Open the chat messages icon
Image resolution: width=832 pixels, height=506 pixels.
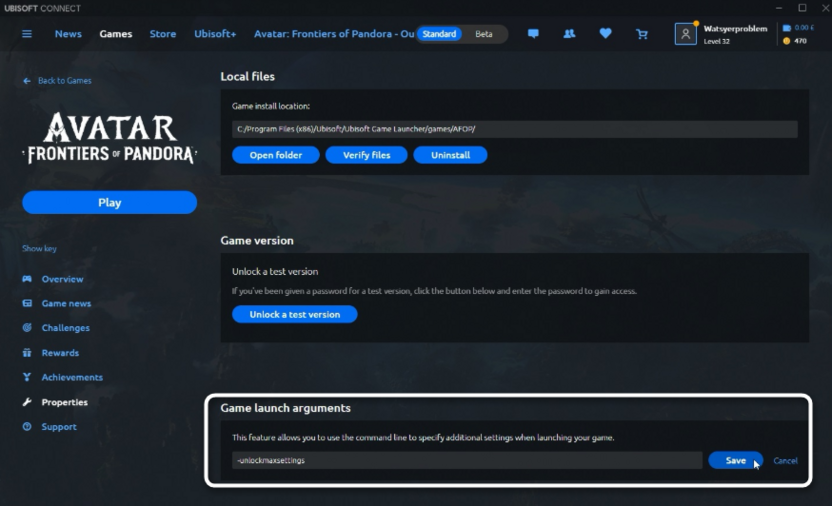click(x=533, y=34)
